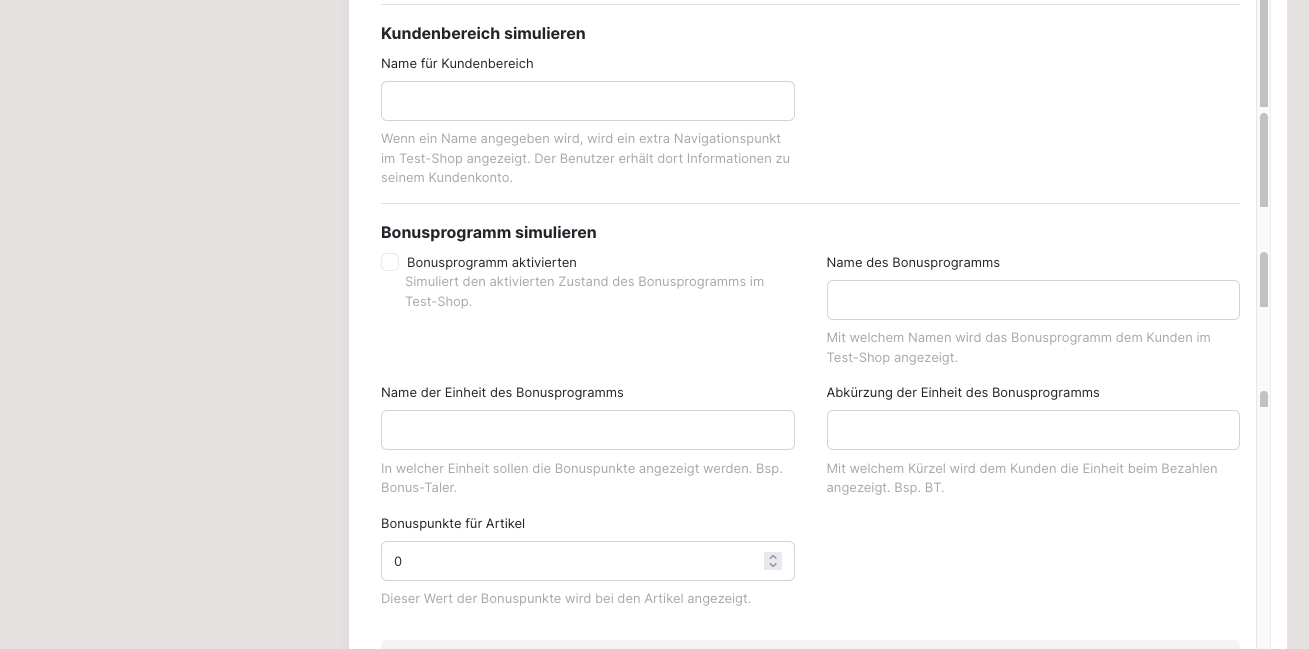Click into the Name des Bonusprogramms field
The image size is (1309, 649).
tap(1033, 300)
